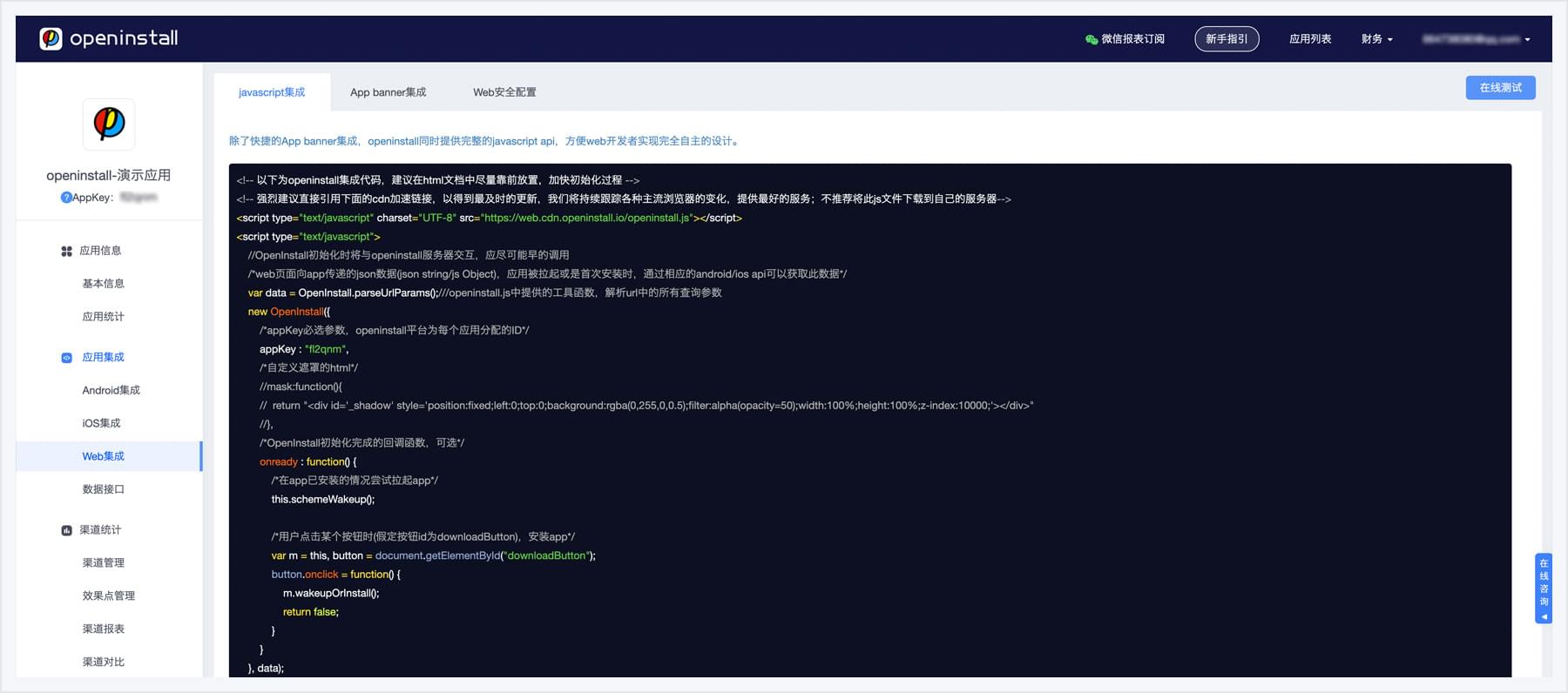Click the 应用信息 section header
The image size is (1568, 693).
pos(100,251)
